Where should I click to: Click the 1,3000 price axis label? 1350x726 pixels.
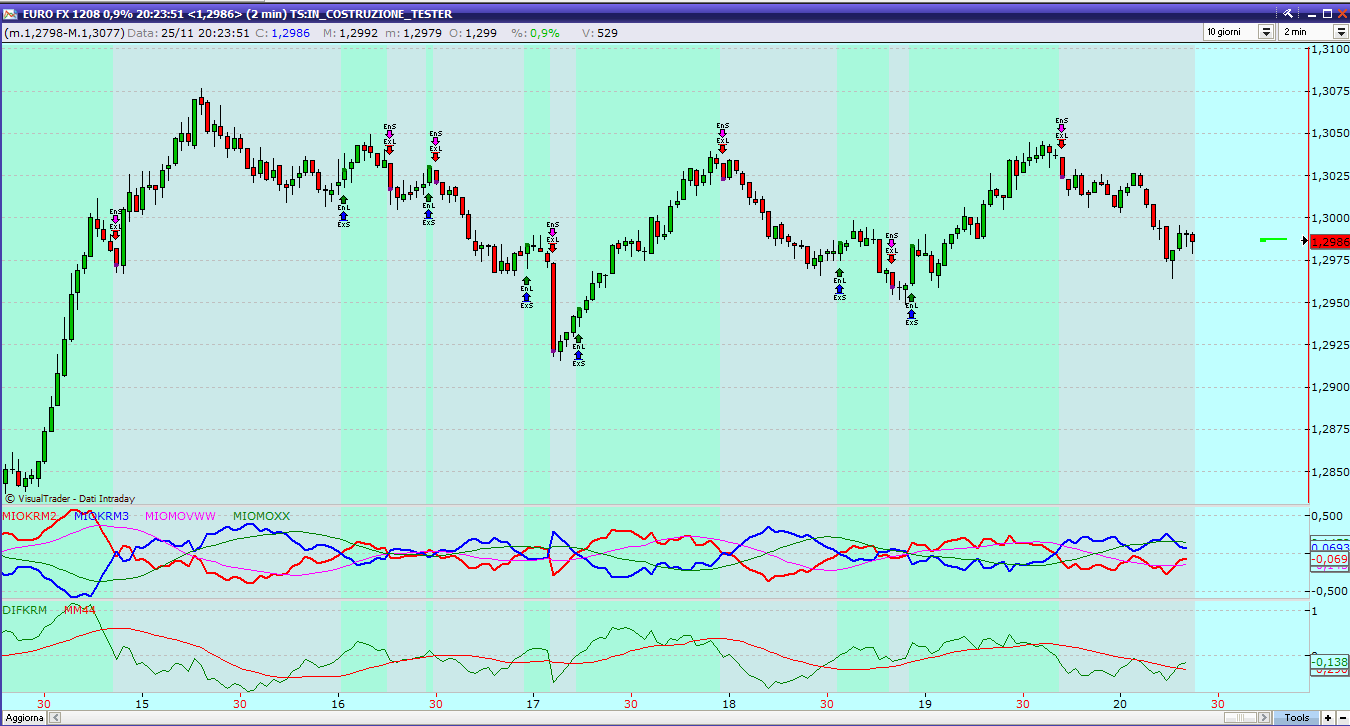click(x=1329, y=218)
